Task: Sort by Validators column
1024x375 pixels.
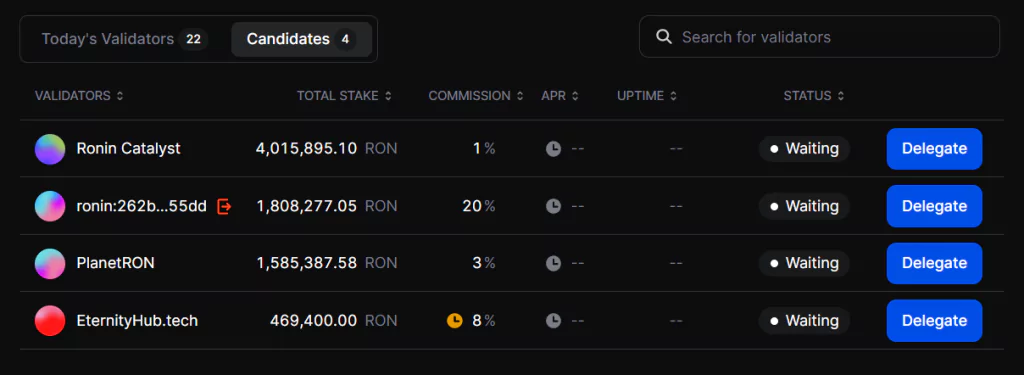Action: pyautogui.click(x=79, y=96)
